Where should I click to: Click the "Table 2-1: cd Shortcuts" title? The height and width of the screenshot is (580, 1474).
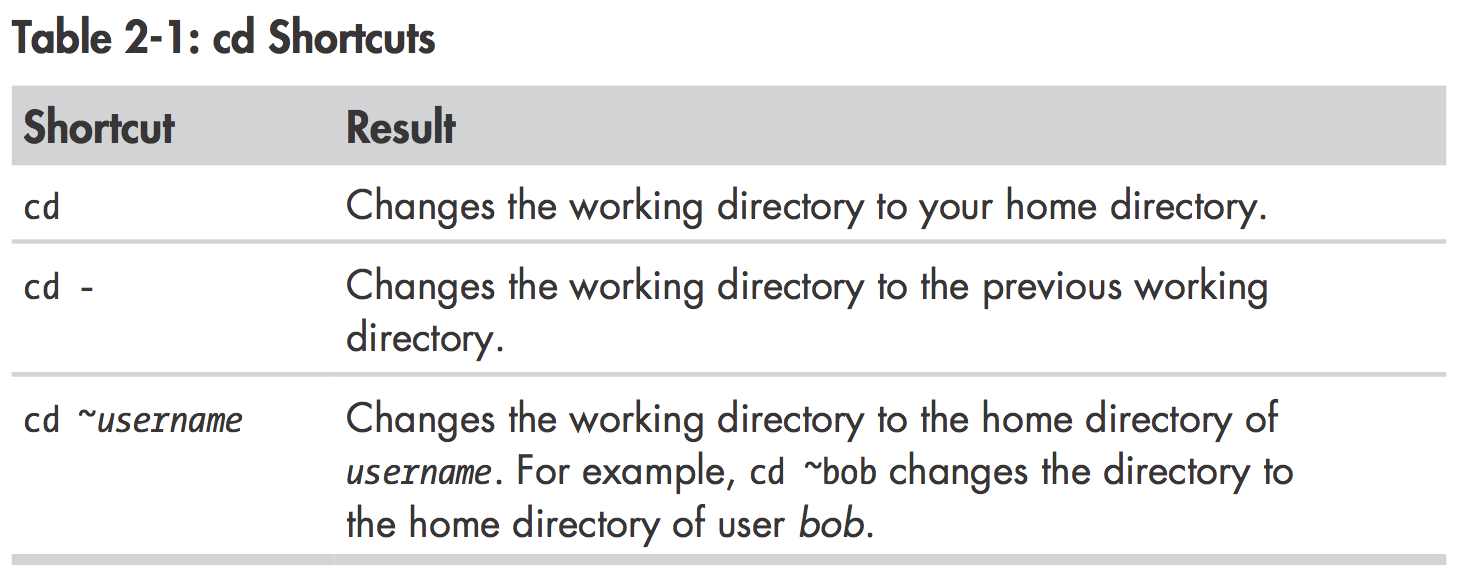click(x=223, y=39)
